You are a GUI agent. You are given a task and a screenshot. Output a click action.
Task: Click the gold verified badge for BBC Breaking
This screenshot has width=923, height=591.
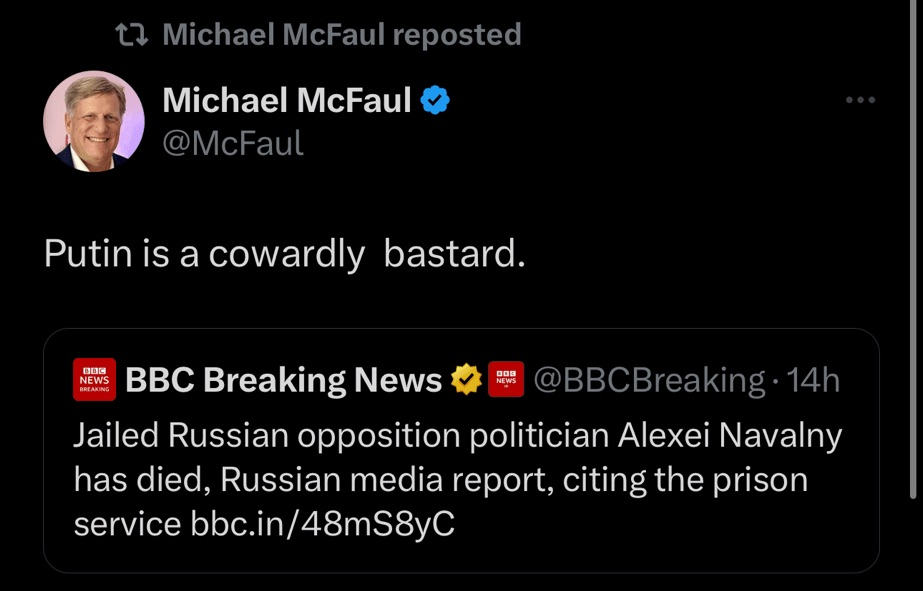pos(464,380)
